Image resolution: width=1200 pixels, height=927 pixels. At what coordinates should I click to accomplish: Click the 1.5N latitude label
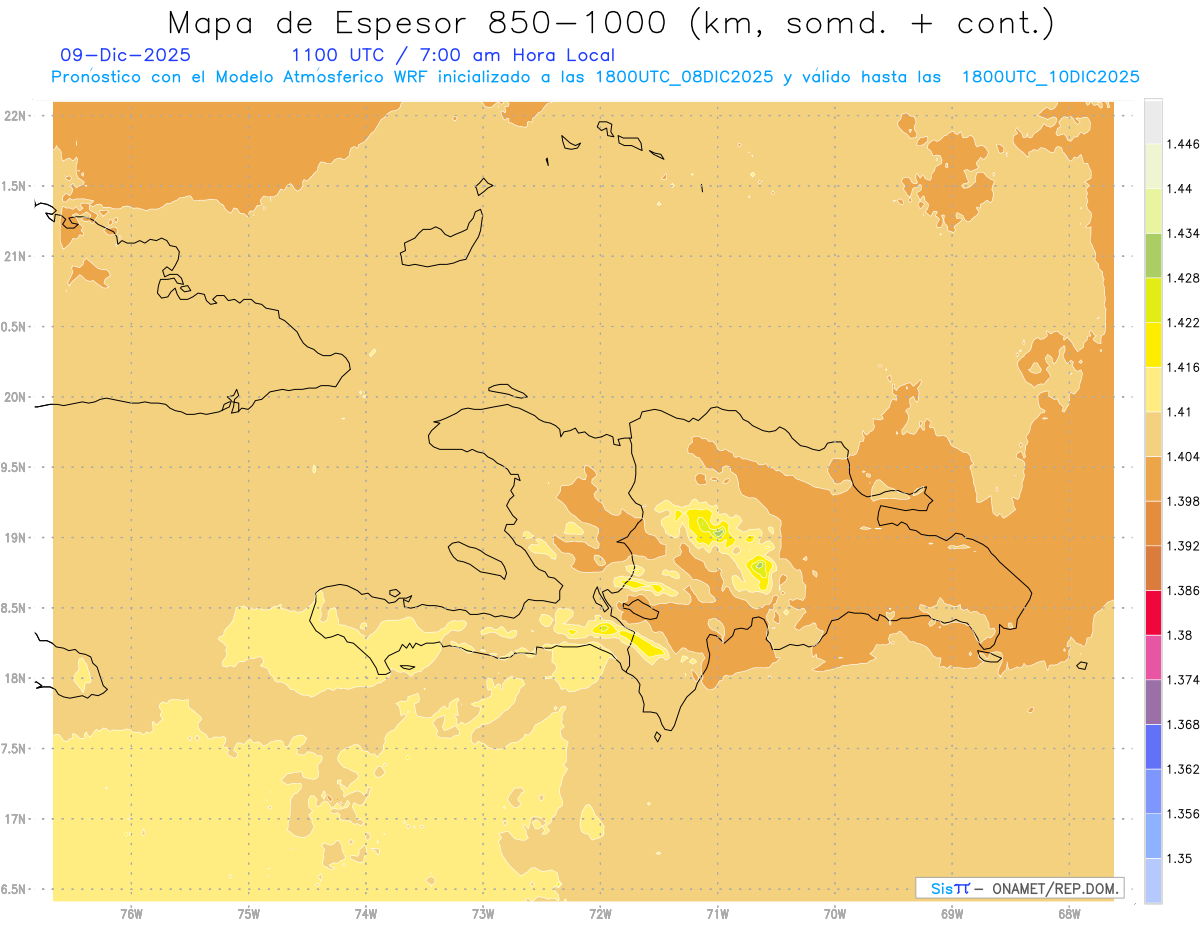click(x=14, y=186)
